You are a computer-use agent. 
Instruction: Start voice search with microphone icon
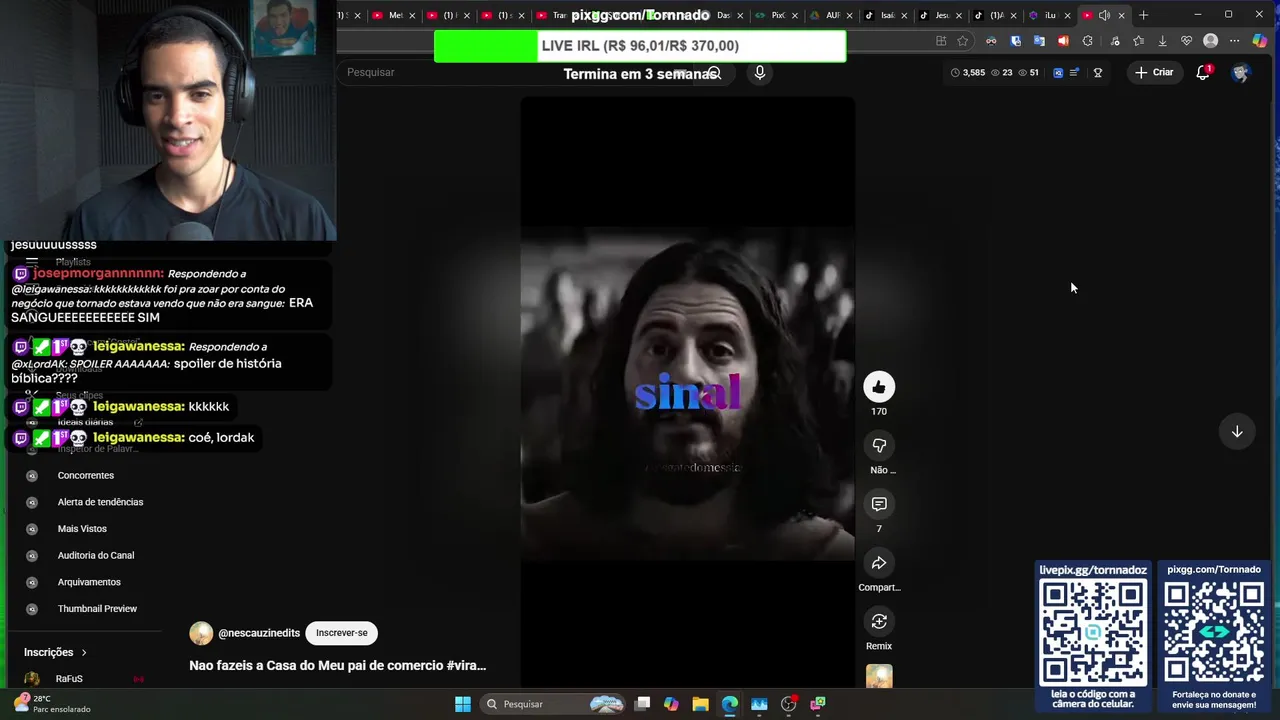click(x=760, y=72)
